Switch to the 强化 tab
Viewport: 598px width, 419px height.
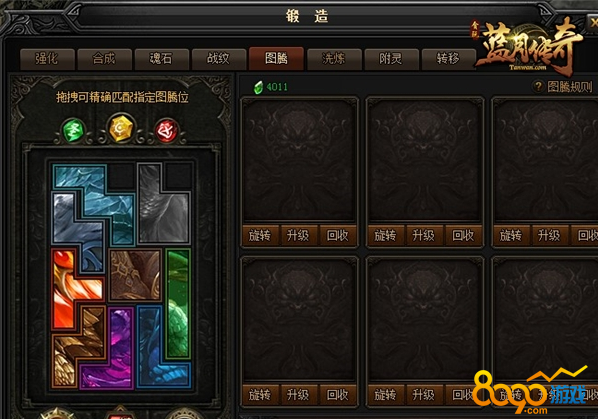(x=47, y=59)
